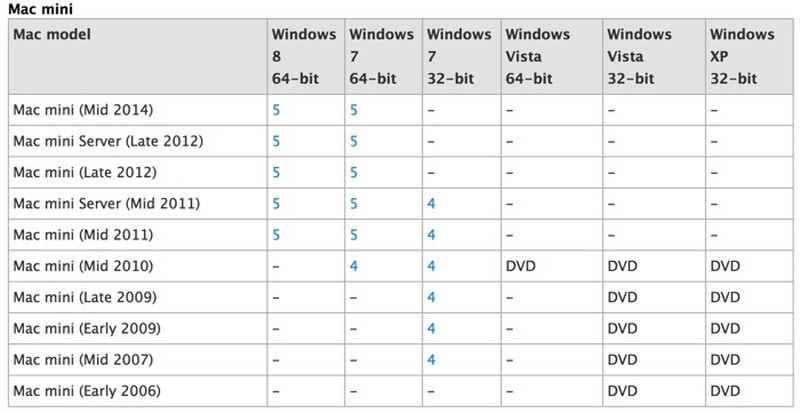Open the 4 link for Mac mini (Early 2009)
The image size is (800, 413).
click(431, 328)
